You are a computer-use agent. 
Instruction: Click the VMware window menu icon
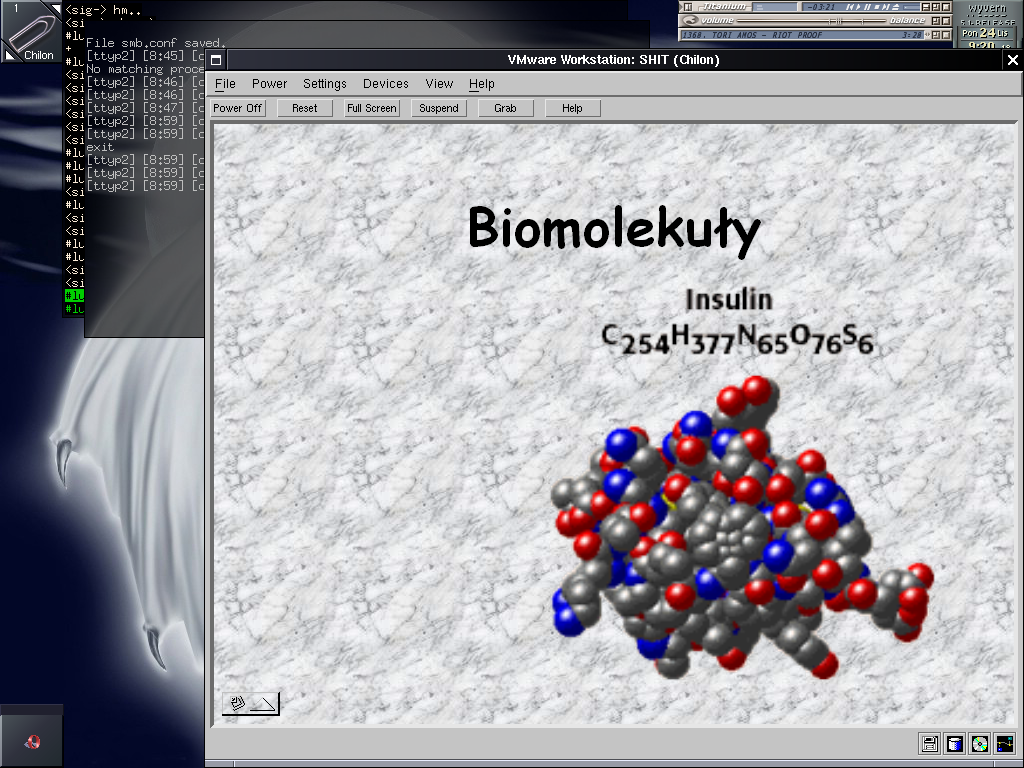click(216, 60)
